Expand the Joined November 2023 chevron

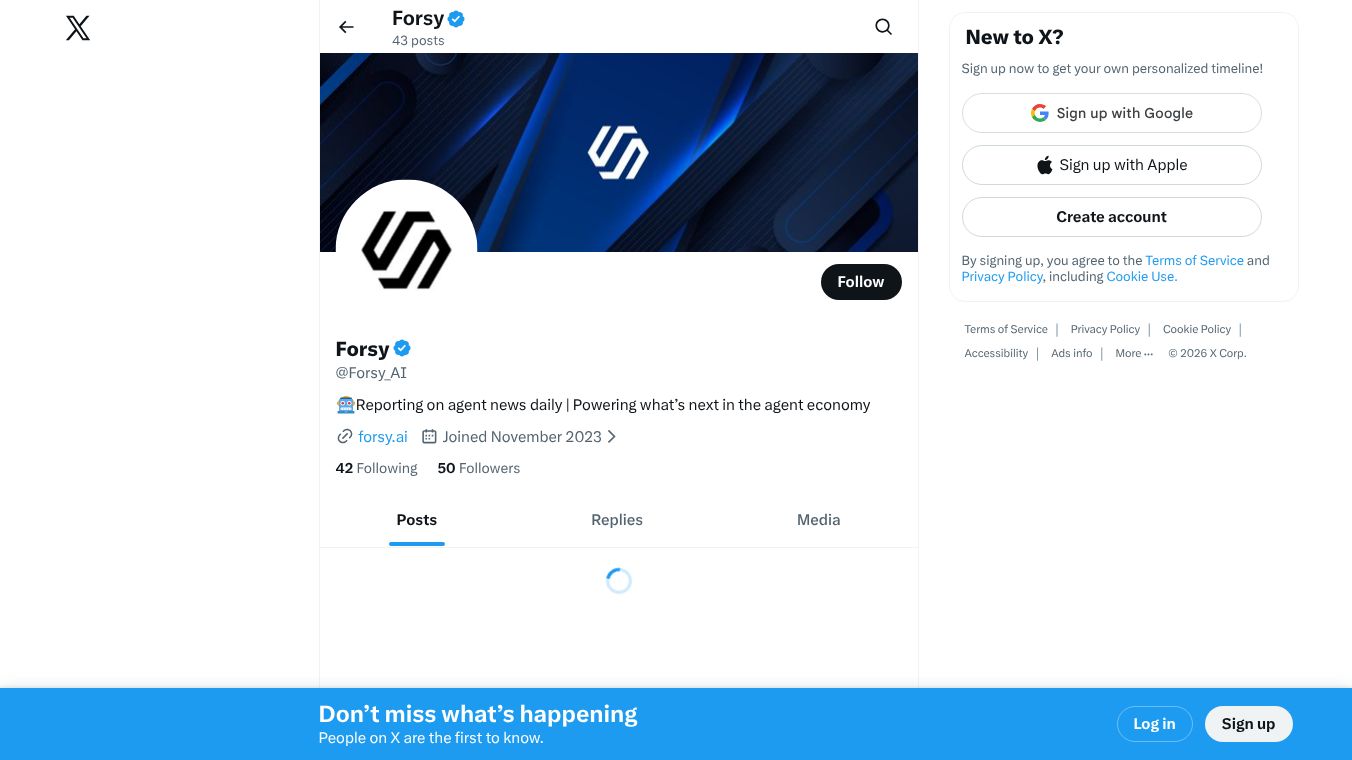[612, 437]
